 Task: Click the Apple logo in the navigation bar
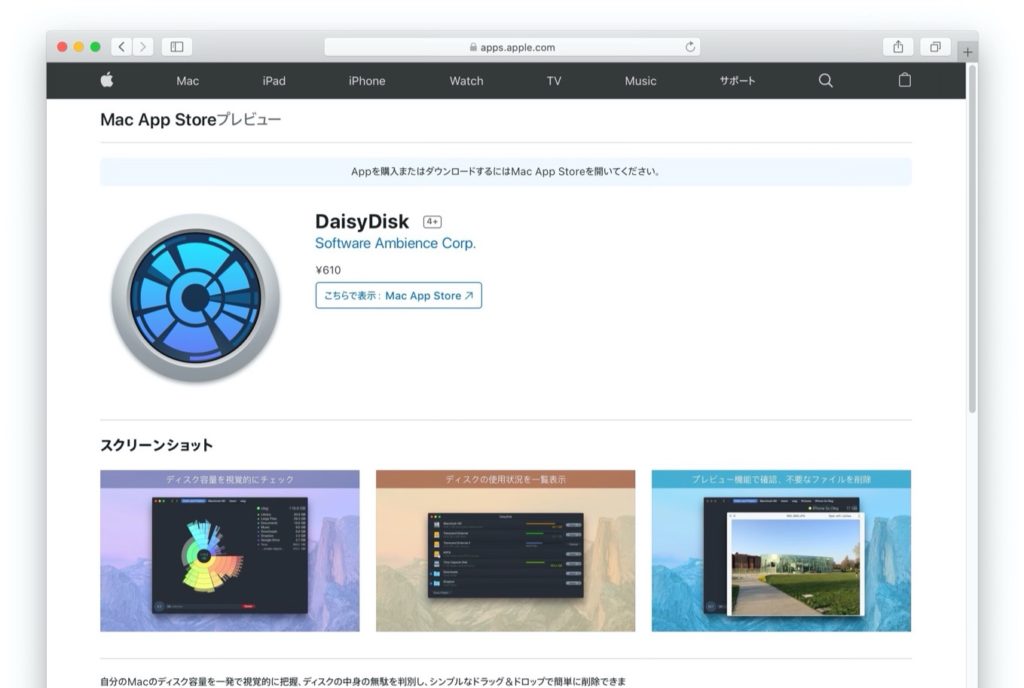click(x=107, y=81)
